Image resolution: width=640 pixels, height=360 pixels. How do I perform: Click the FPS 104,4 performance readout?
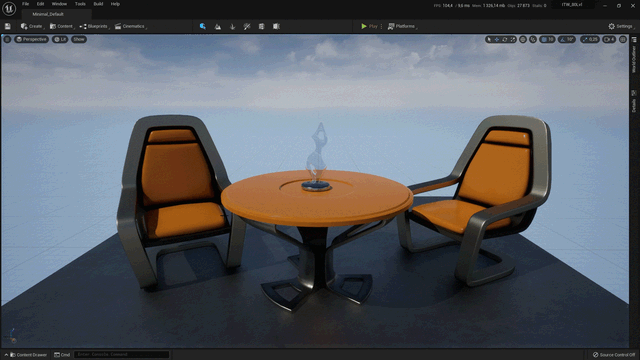tap(443, 5)
